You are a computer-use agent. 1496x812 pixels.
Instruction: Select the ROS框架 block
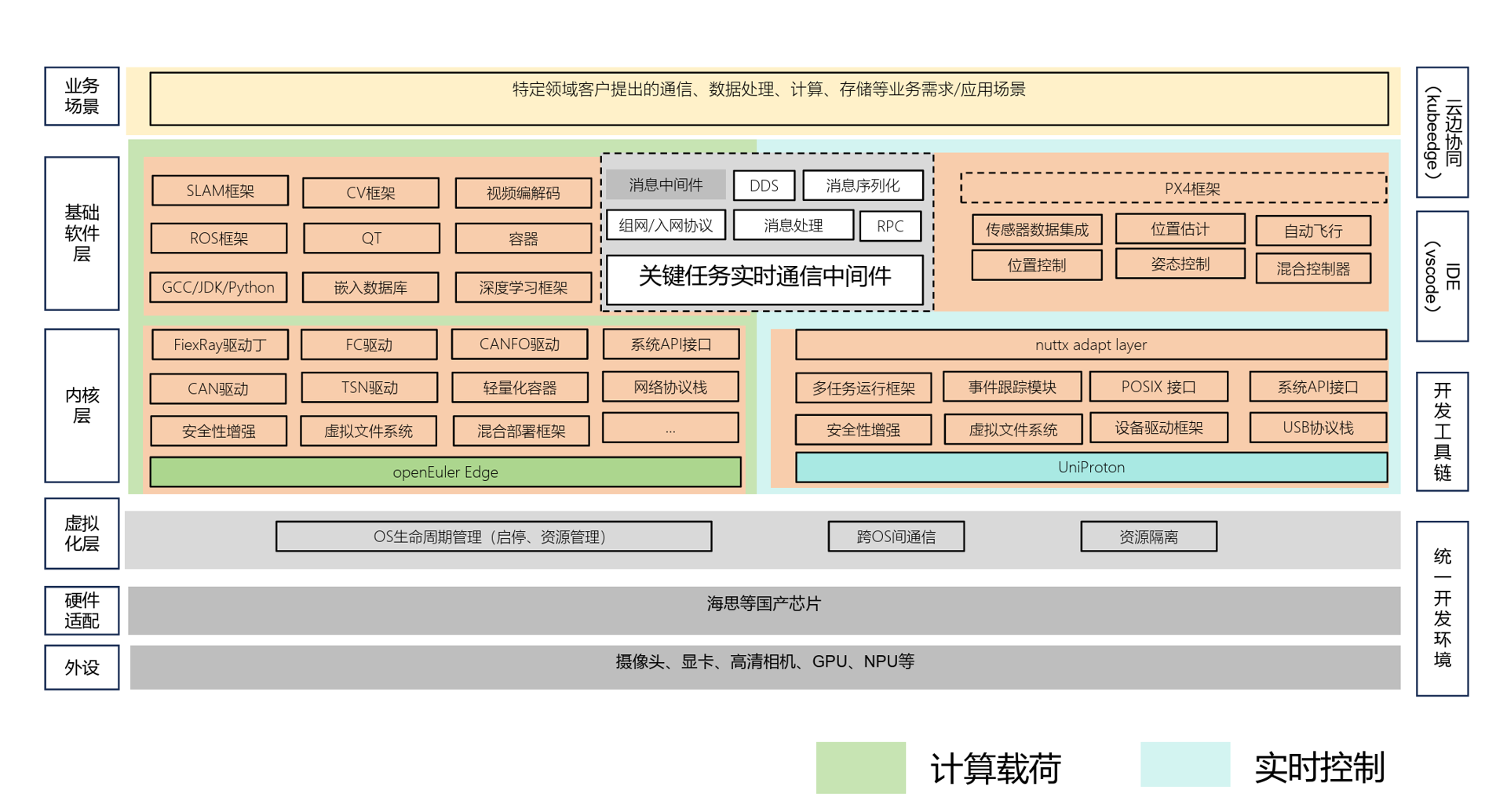[x=218, y=239]
